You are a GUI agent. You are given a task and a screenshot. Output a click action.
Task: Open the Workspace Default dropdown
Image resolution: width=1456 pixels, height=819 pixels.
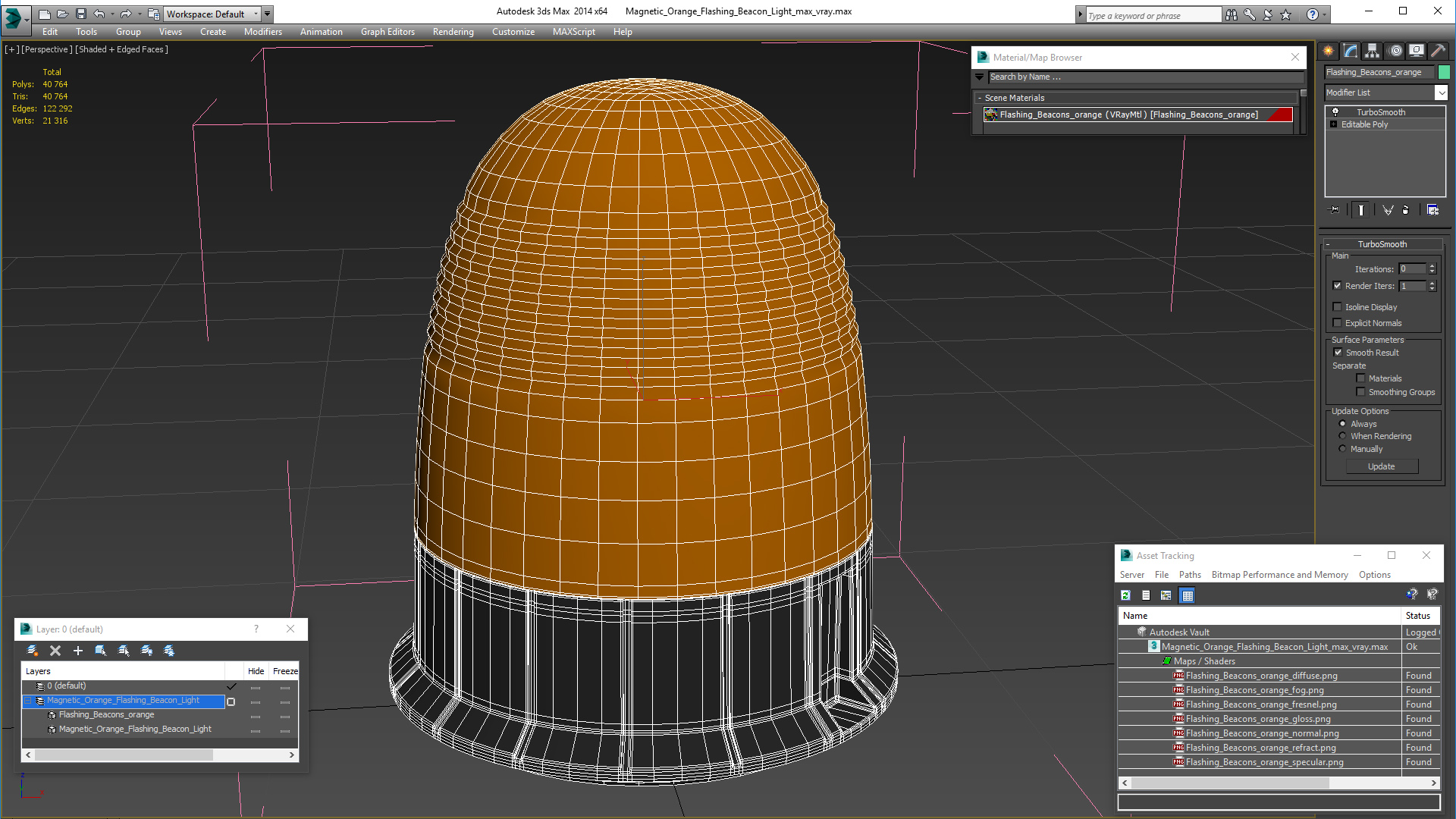pos(212,14)
